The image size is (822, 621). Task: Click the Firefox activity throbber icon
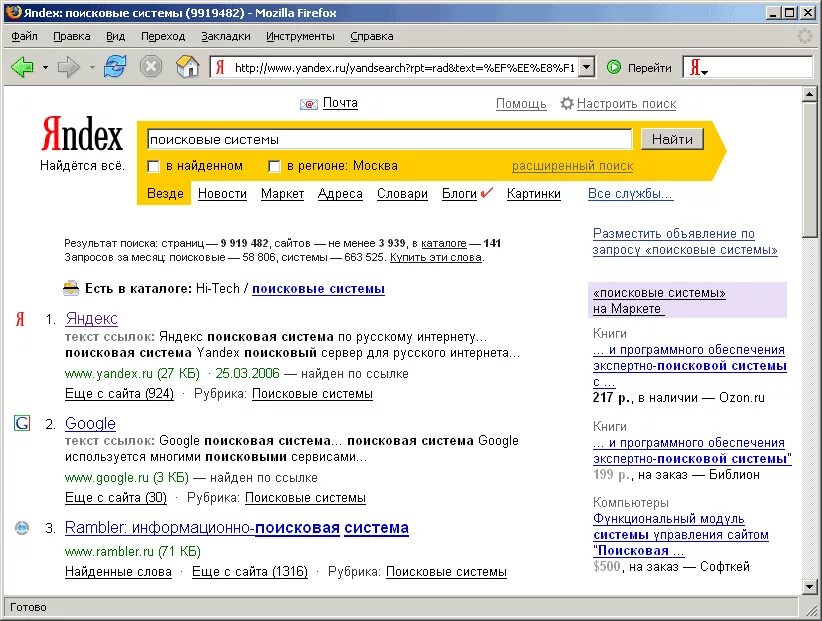(804, 36)
